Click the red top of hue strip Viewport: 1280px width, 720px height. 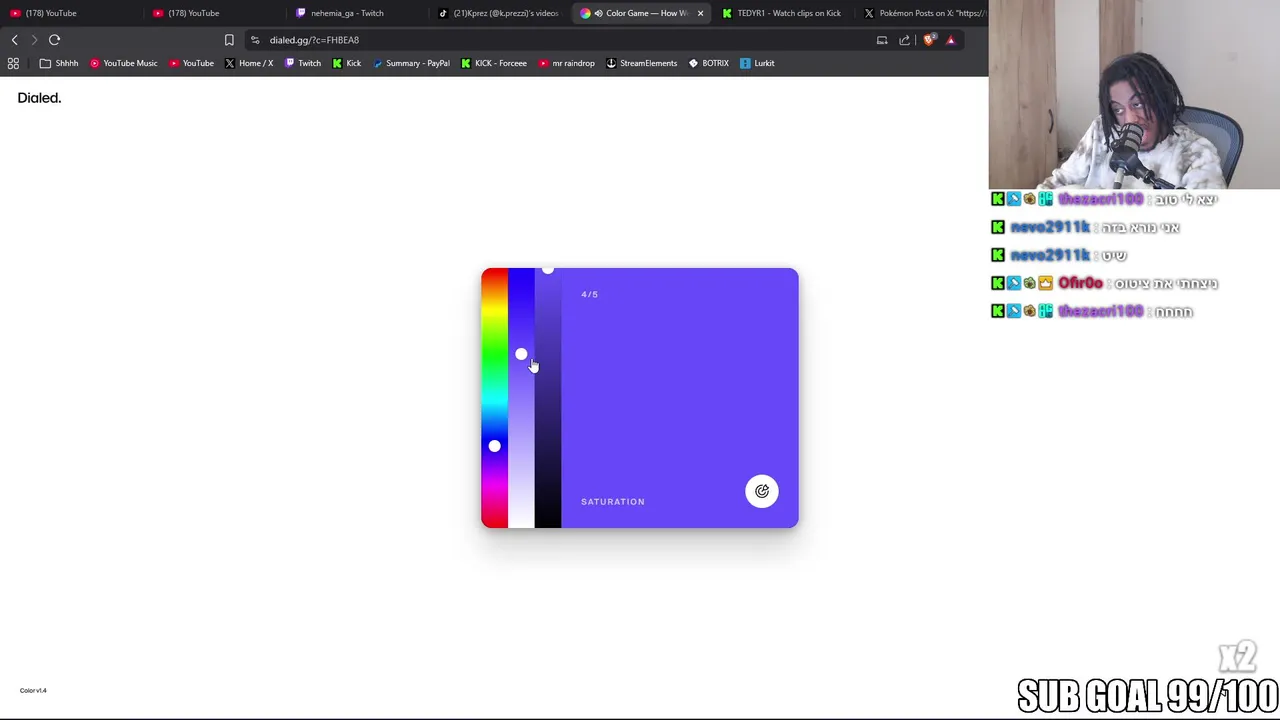tap(494, 275)
